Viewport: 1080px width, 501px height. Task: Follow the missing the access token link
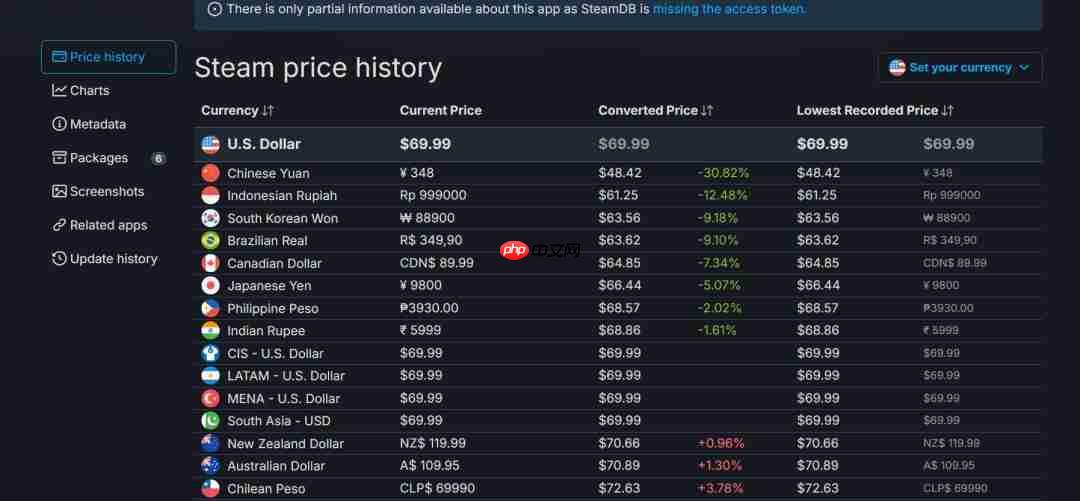[729, 9]
